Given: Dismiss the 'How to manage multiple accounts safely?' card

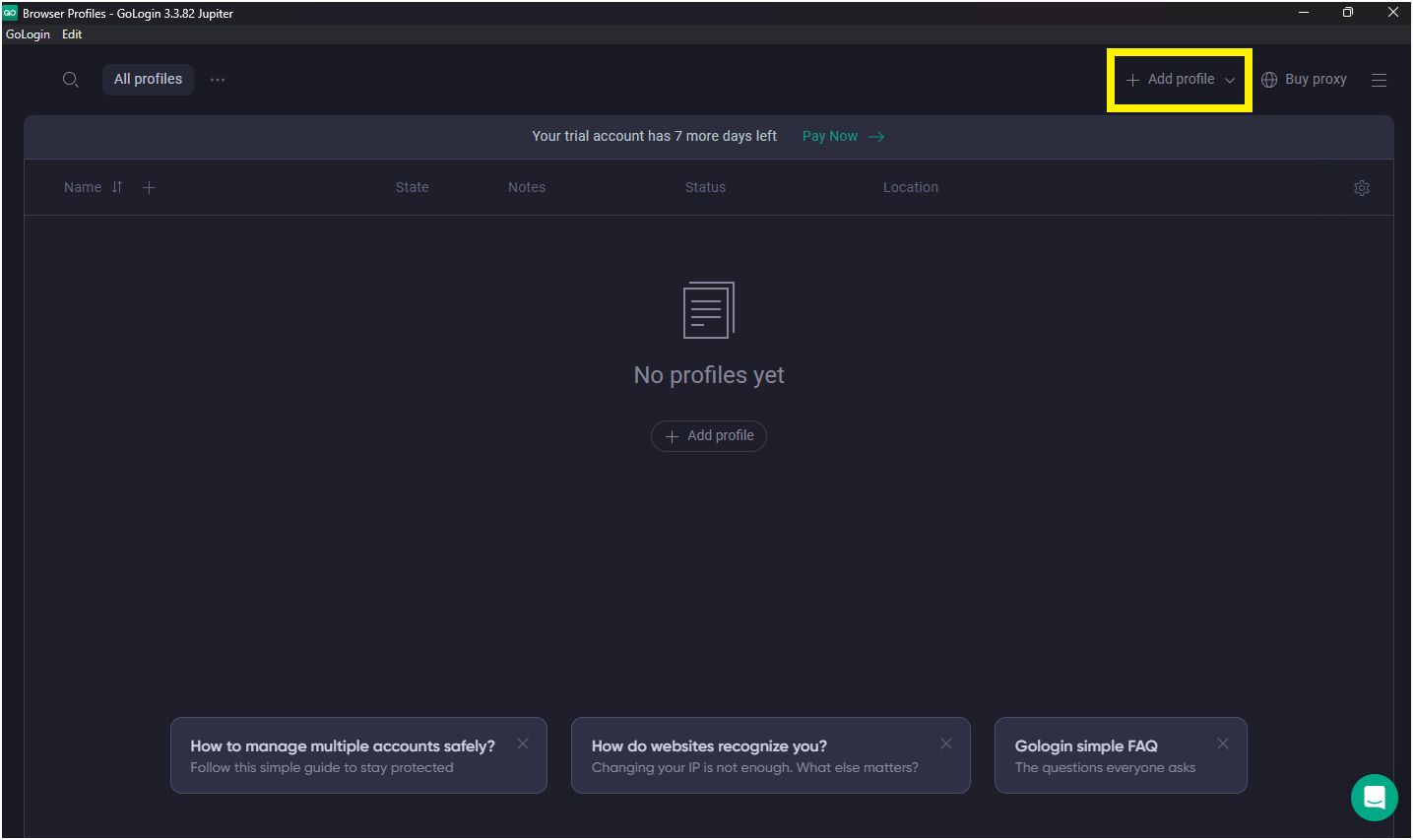Looking at the screenshot, I should click(523, 743).
